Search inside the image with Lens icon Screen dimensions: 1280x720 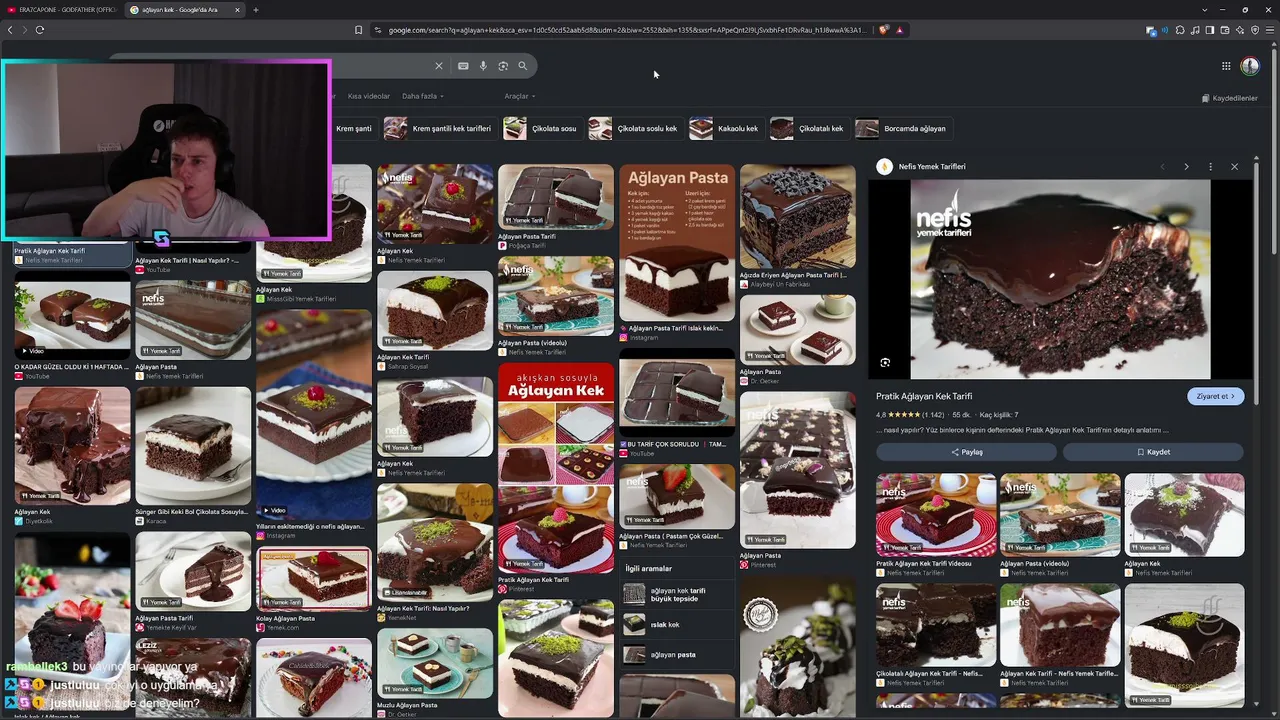pyautogui.click(x=885, y=363)
